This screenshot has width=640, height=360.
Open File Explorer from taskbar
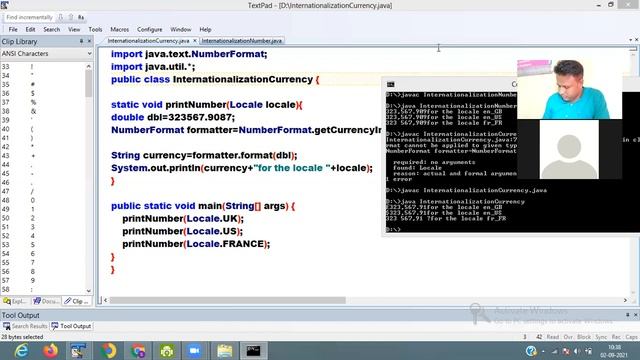tap(224, 351)
